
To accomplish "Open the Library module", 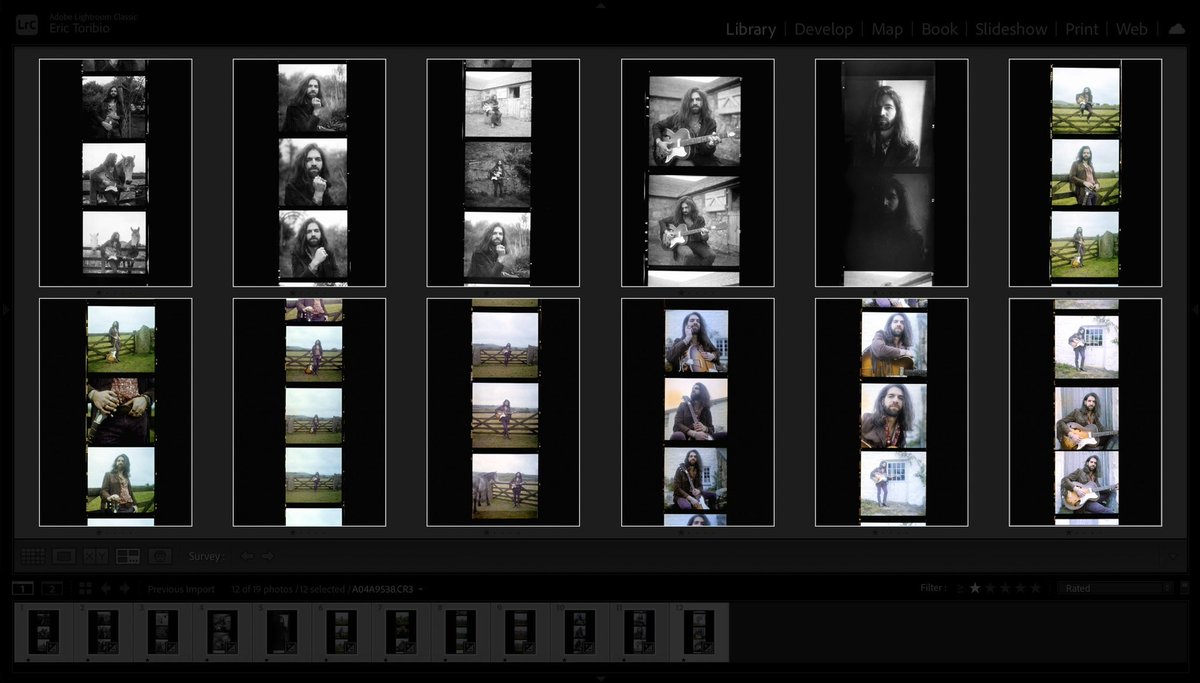I will click(x=750, y=29).
